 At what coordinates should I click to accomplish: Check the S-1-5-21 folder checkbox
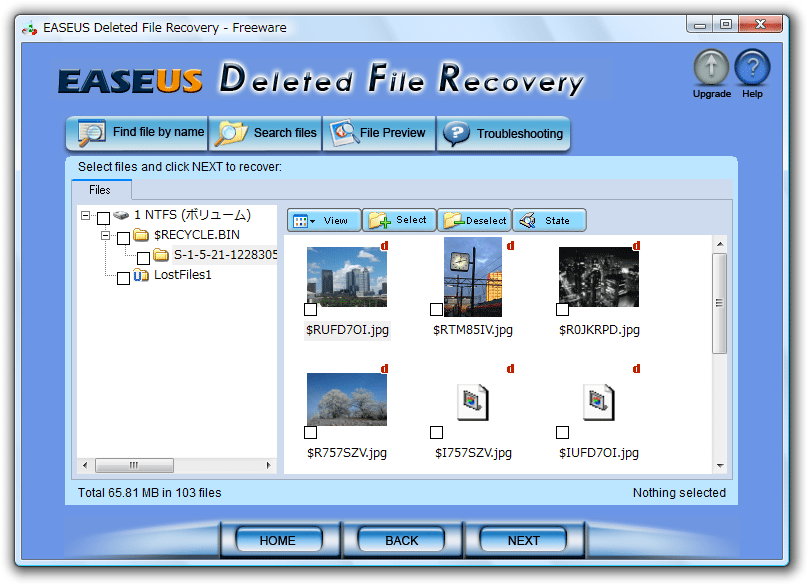coord(143,258)
